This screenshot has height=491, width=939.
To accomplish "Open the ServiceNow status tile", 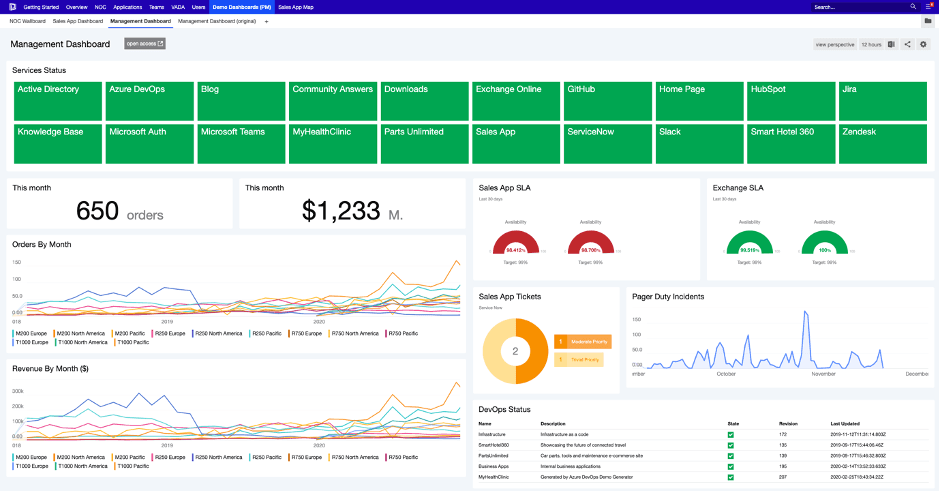I will [x=608, y=144].
